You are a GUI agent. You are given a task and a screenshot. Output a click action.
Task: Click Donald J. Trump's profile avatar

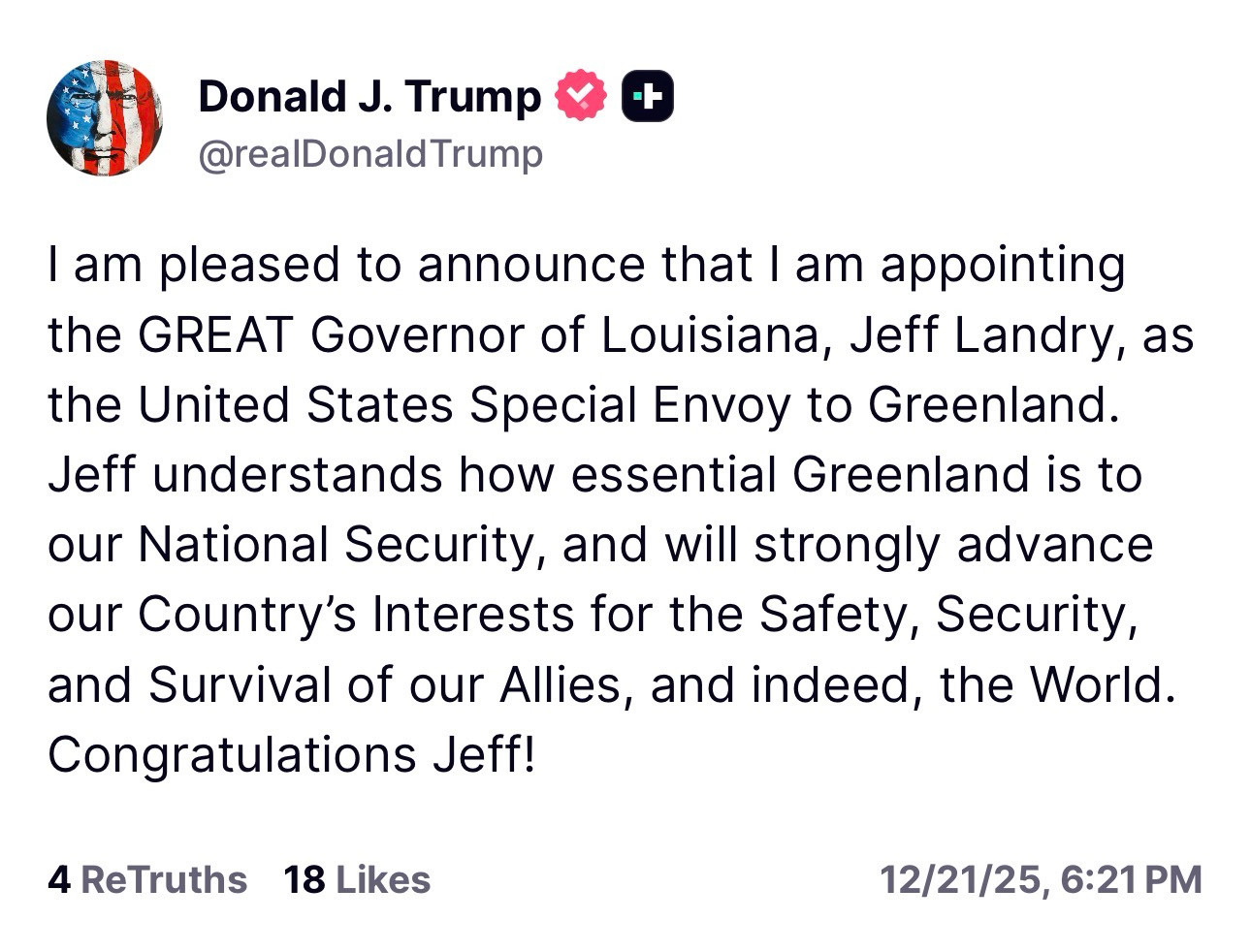104,118
